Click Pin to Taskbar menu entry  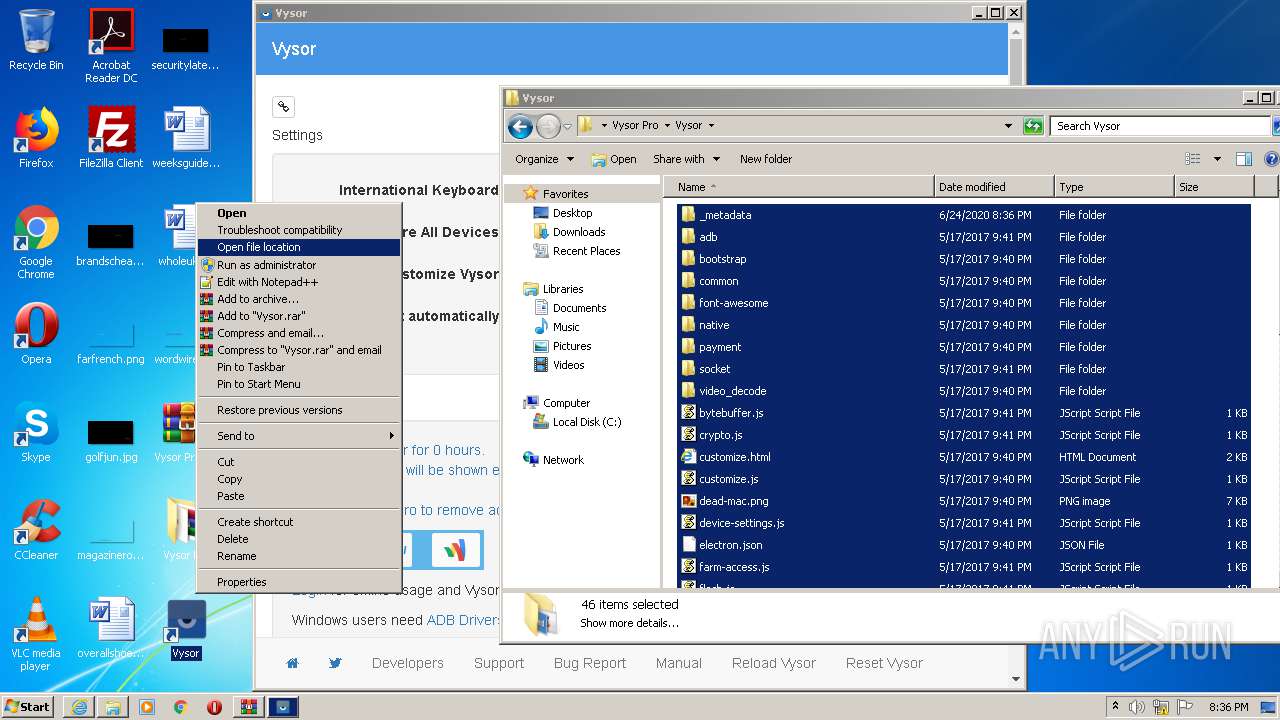[299, 367]
